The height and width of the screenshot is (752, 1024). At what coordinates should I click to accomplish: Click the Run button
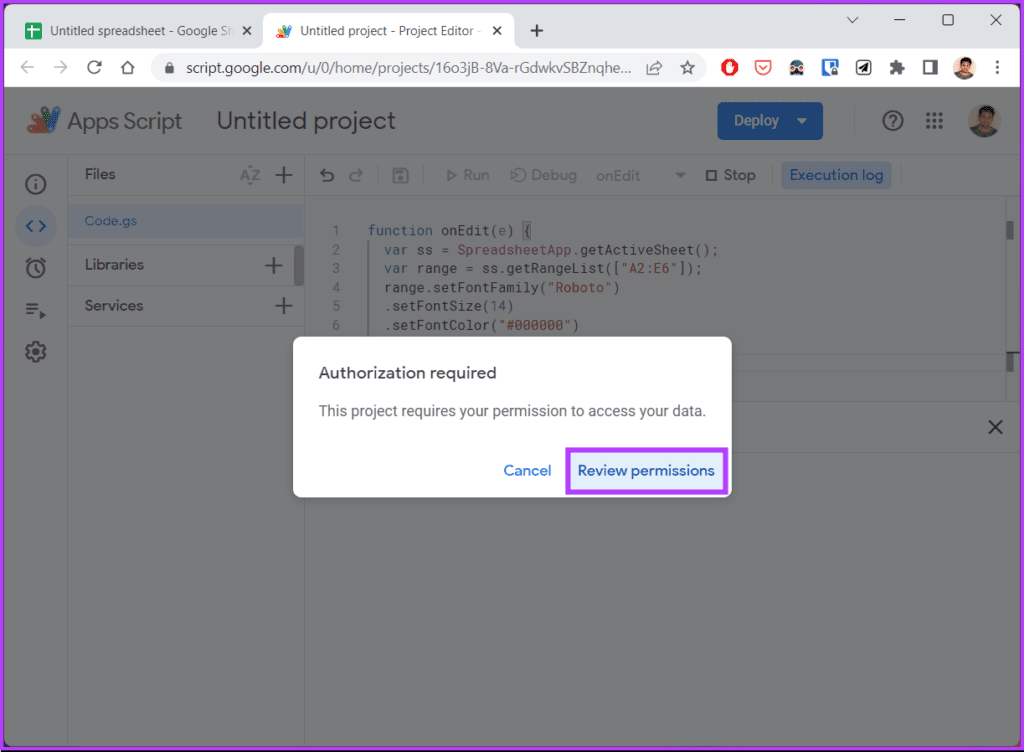[x=468, y=175]
